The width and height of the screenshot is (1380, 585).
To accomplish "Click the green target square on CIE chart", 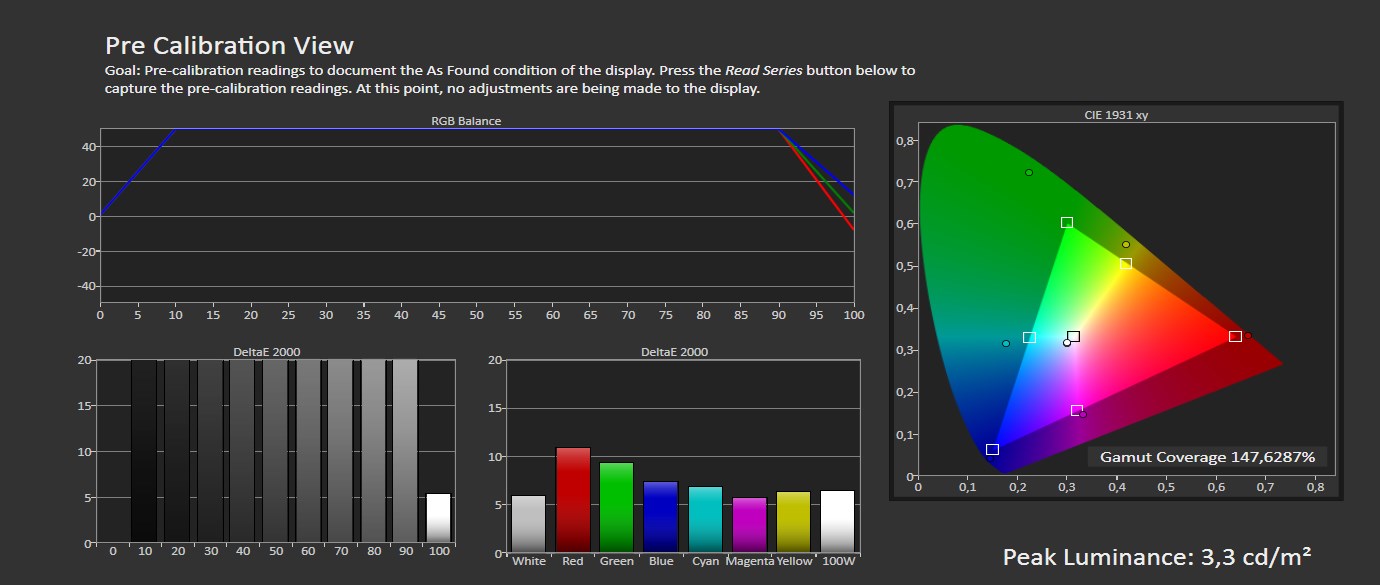I will click(x=1067, y=223).
